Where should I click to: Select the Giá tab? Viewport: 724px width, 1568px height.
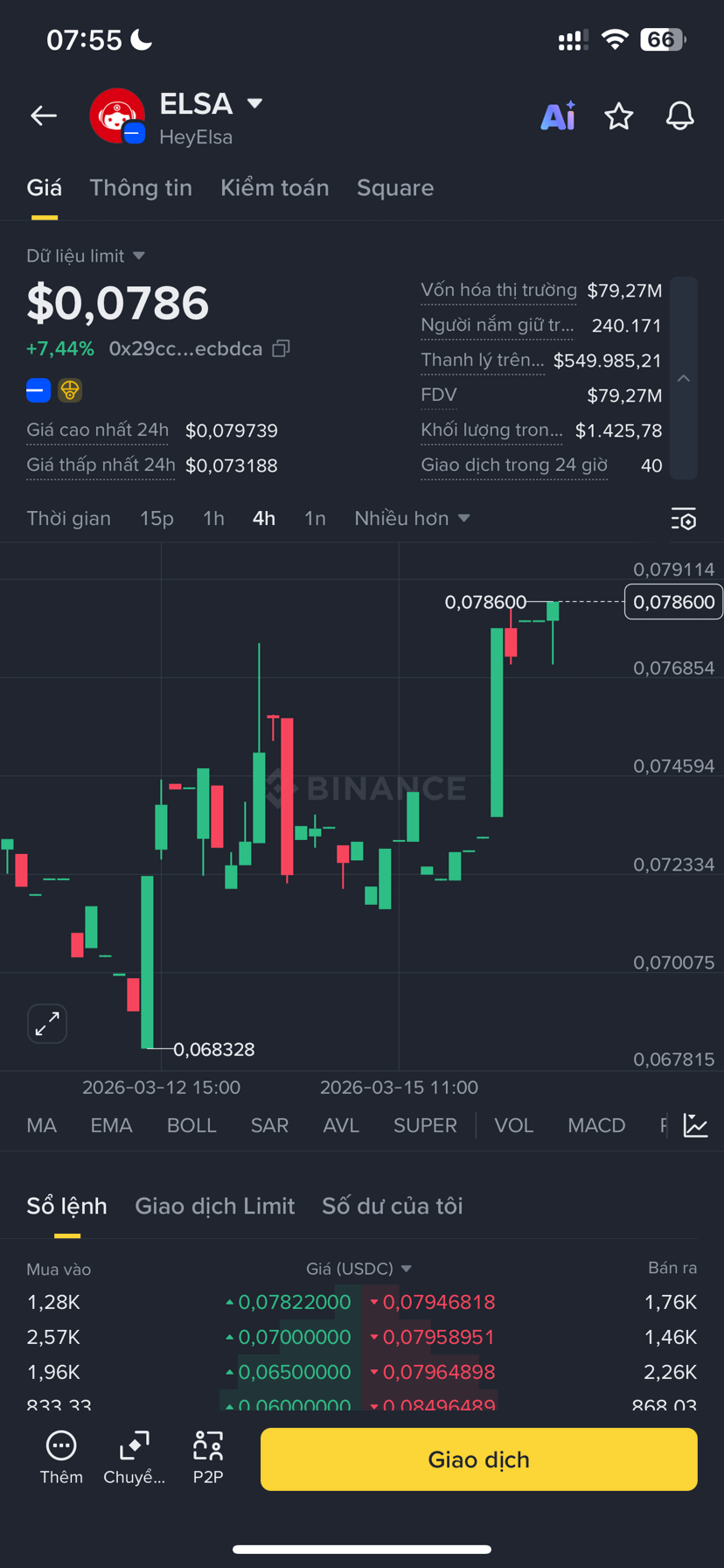45,188
